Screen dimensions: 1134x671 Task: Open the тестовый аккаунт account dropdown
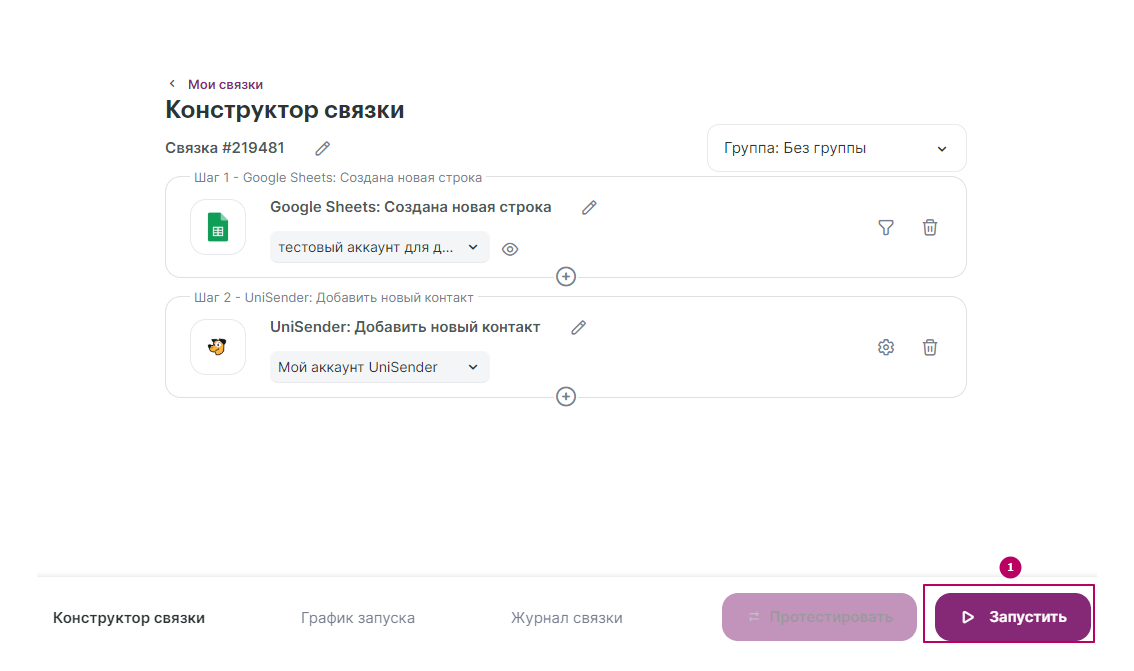tap(380, 247)
